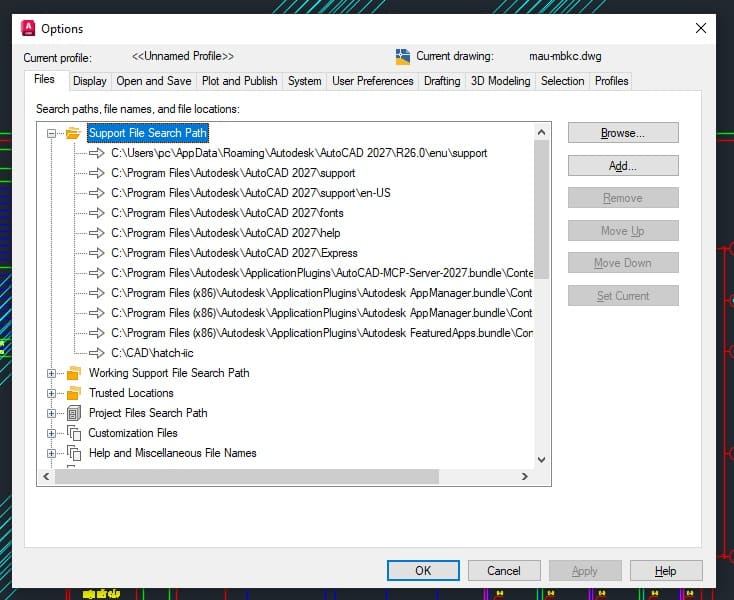Select the Customization Files label
The height and width of the screenshot is (600, 734).
(133, 433)
